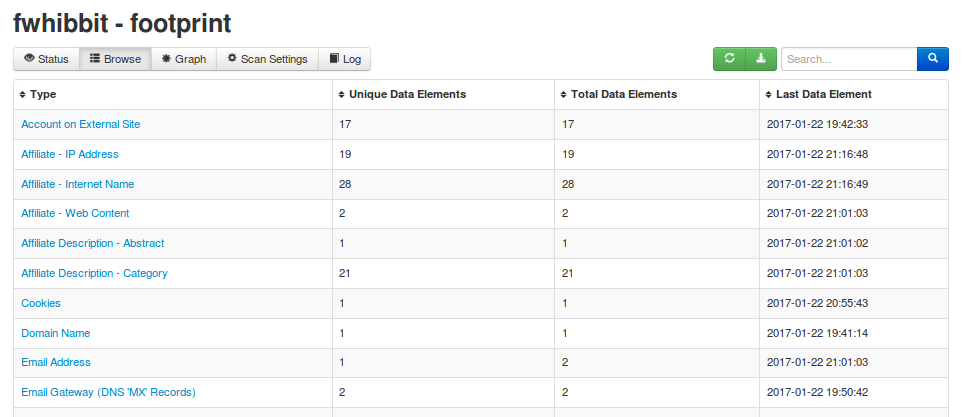Viewport: 969px width, 417px height.
Task: Open the Status tab
Action: [46, 59]
